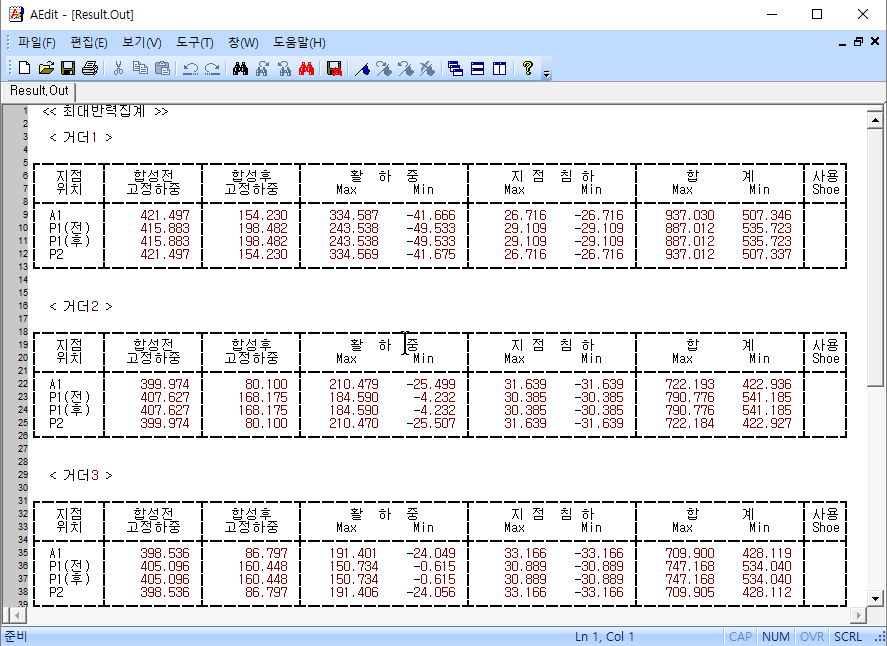The image size is (887, 646).
Task: Click the SCRL indicator in status bar
Action: [847, 637]
